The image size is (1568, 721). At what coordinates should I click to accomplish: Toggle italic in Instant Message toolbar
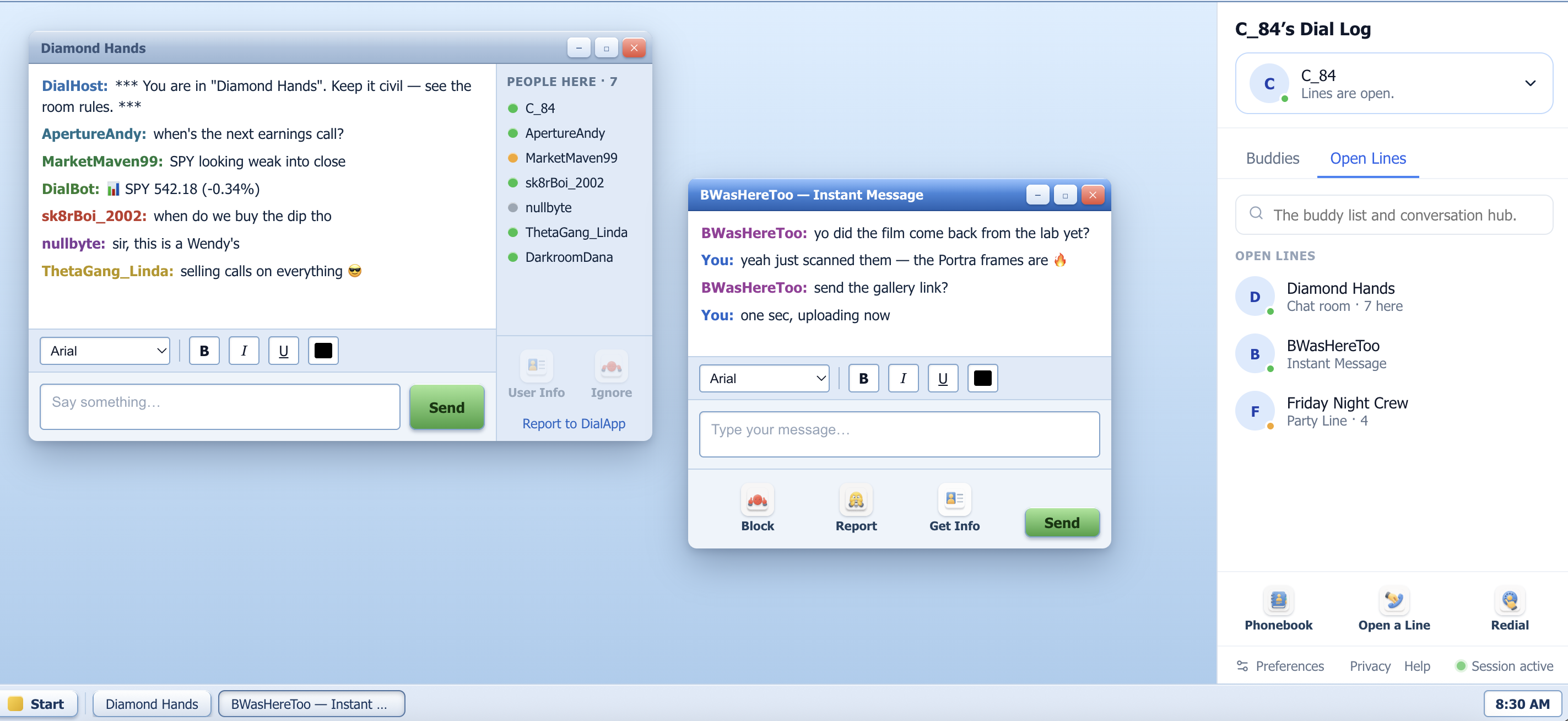(x=902, y=378)
